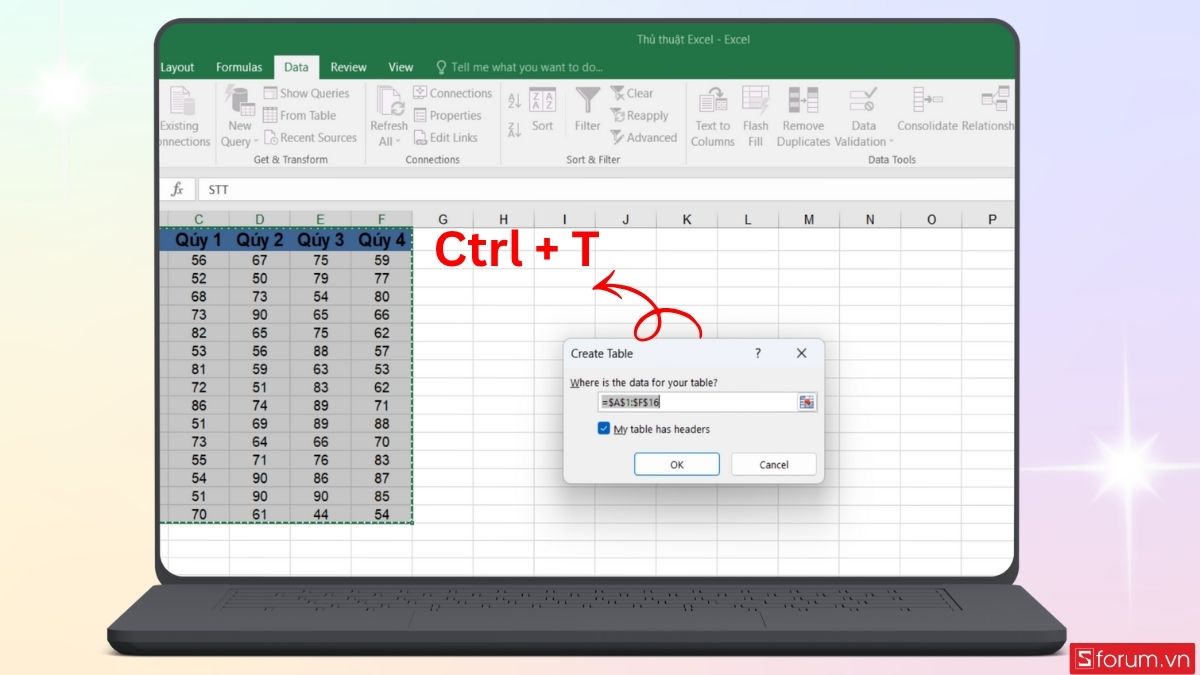The image size is (1200, 675).
Task: Select column M header
Action: 808,219
